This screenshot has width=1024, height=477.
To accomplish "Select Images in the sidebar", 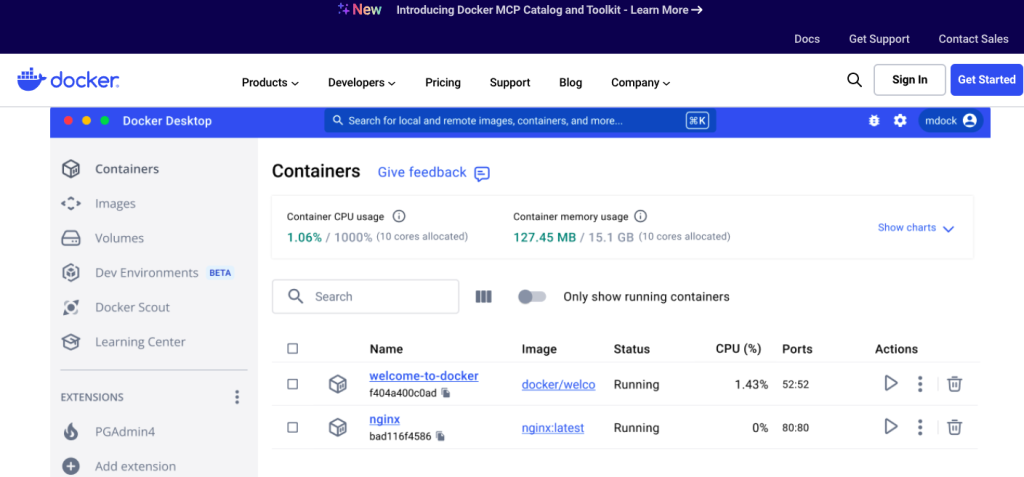I will tap(116, 204).
